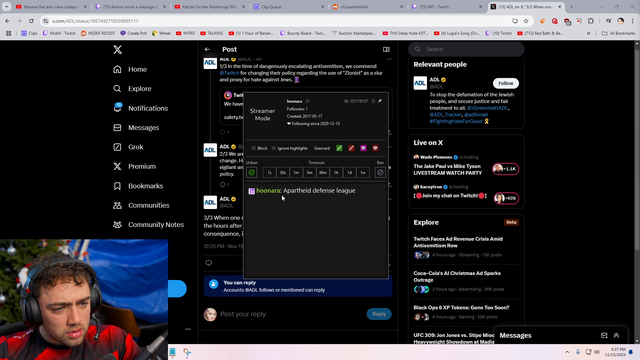Click the Usercard button

(322, 148)
